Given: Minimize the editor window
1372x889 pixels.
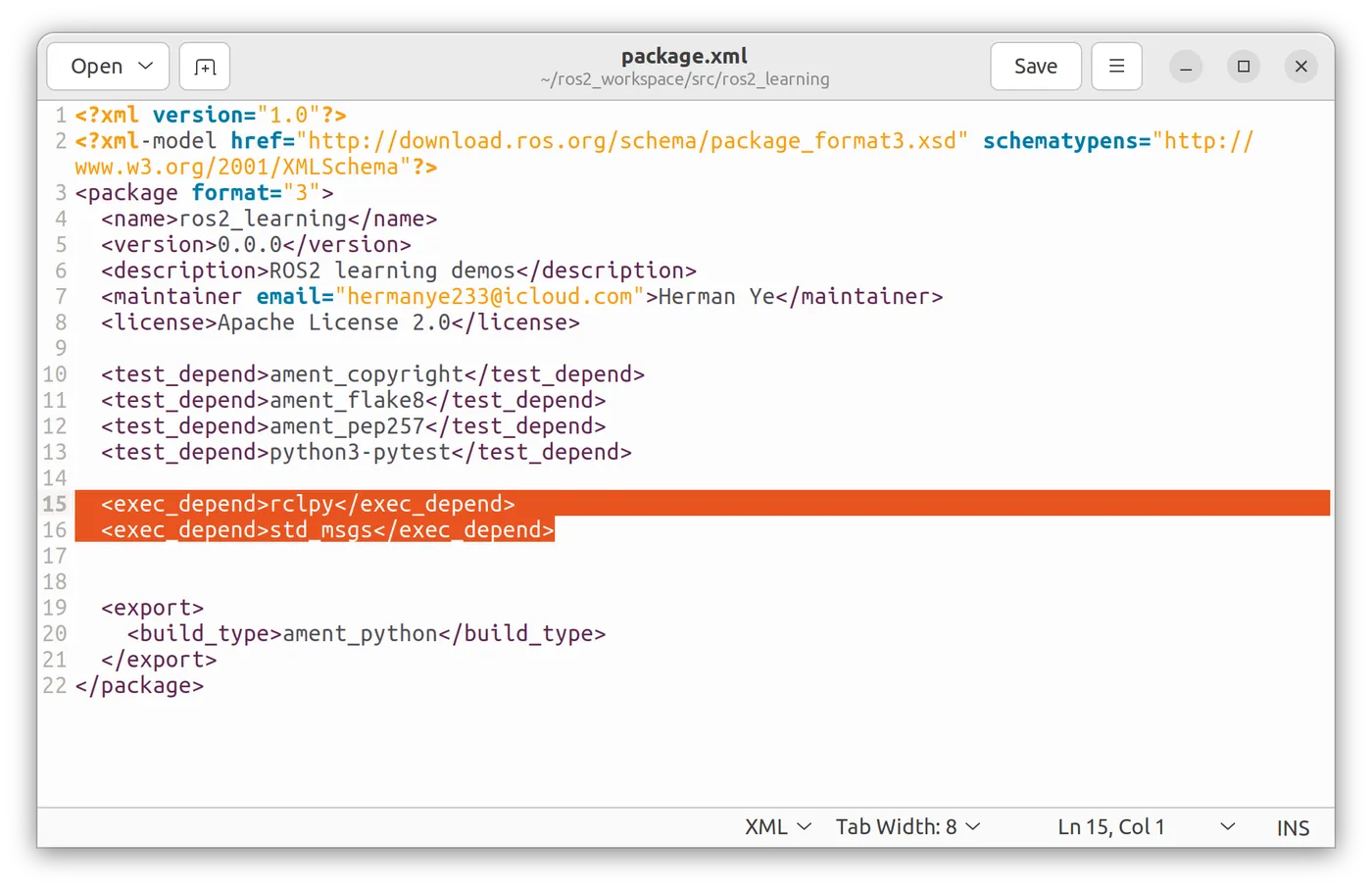Looking at the screenshot, I should click(x=1186, y=67).
